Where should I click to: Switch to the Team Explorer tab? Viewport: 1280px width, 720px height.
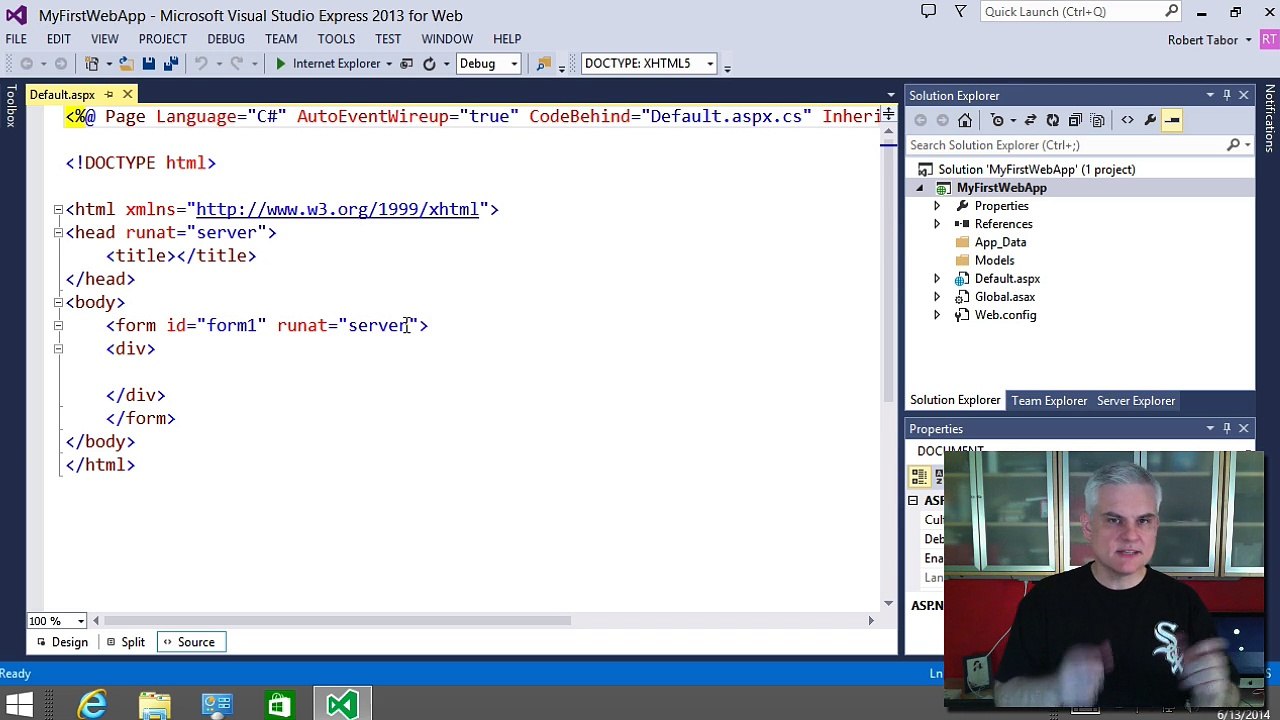[1049, 401]
